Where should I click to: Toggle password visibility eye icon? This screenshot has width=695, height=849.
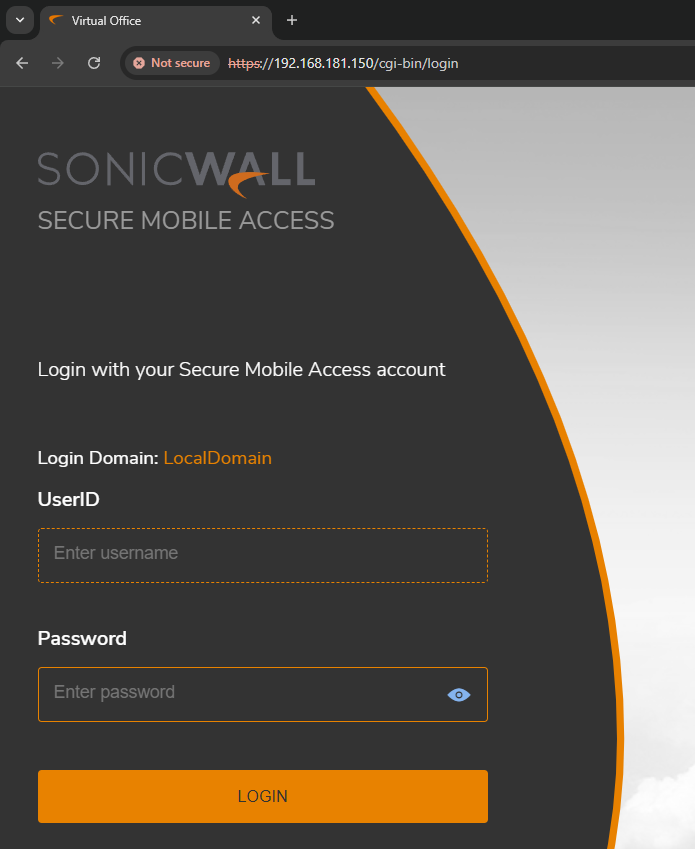click(459, 695)
